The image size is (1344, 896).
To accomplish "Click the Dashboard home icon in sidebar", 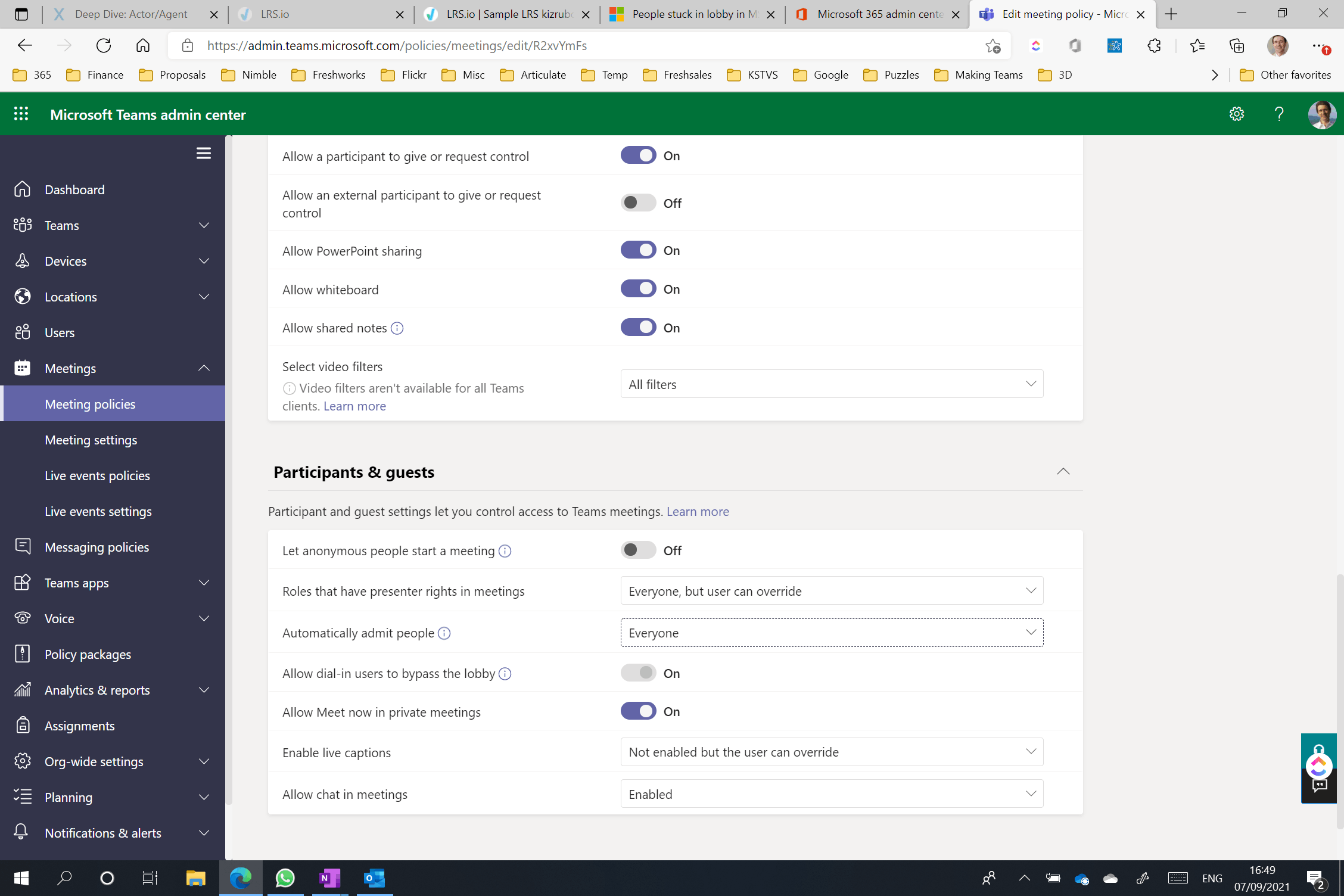I will pos(23,189).
